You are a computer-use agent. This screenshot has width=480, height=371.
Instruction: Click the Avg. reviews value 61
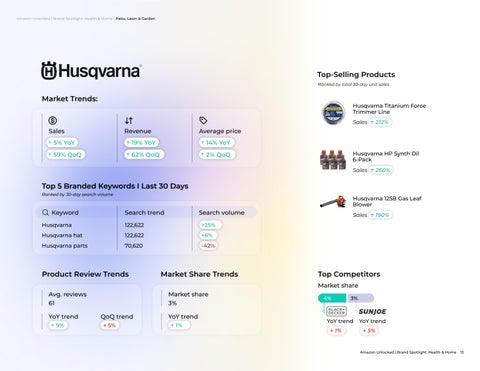point(52,303)
